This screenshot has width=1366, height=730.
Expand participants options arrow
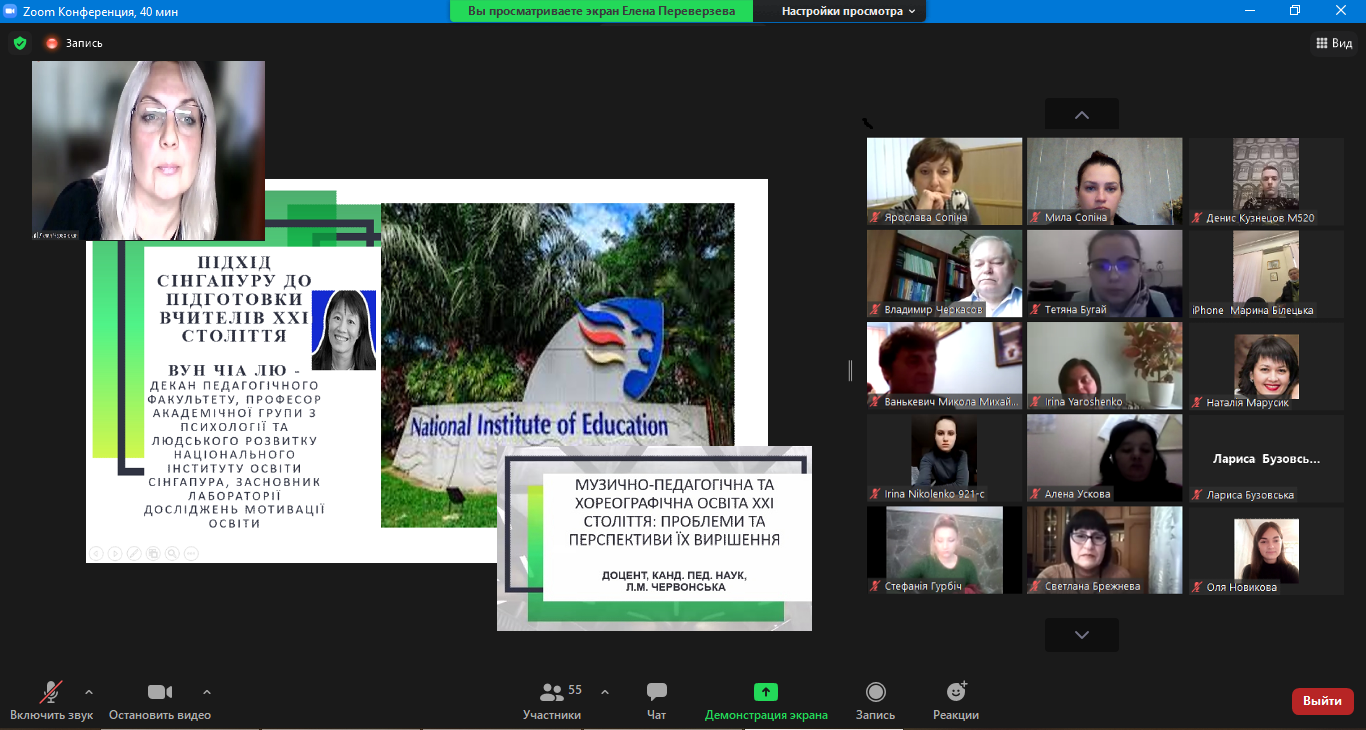click(604, 691)
